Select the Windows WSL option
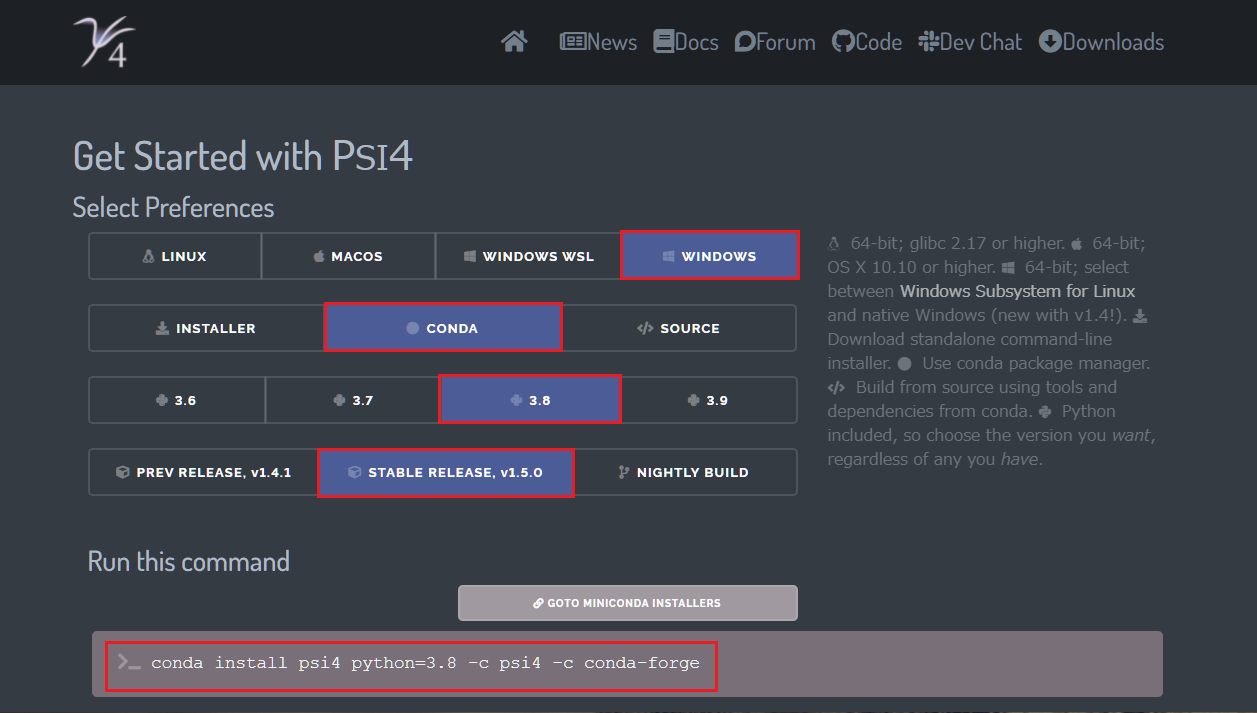Image resolution: width=1257 pixels, height=713 pixels. (528, 256)
